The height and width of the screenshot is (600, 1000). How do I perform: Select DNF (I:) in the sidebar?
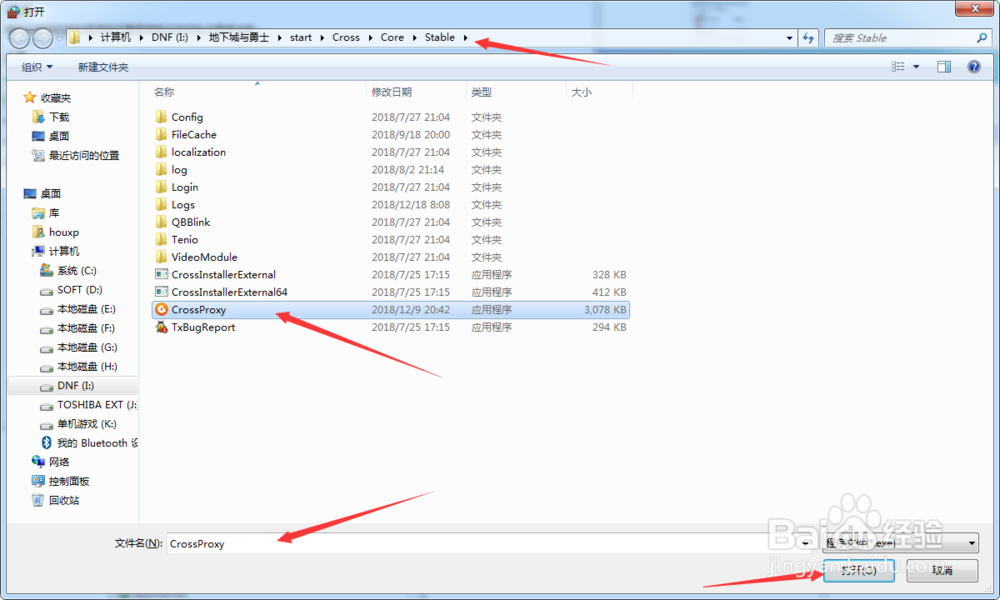[75, 386]
